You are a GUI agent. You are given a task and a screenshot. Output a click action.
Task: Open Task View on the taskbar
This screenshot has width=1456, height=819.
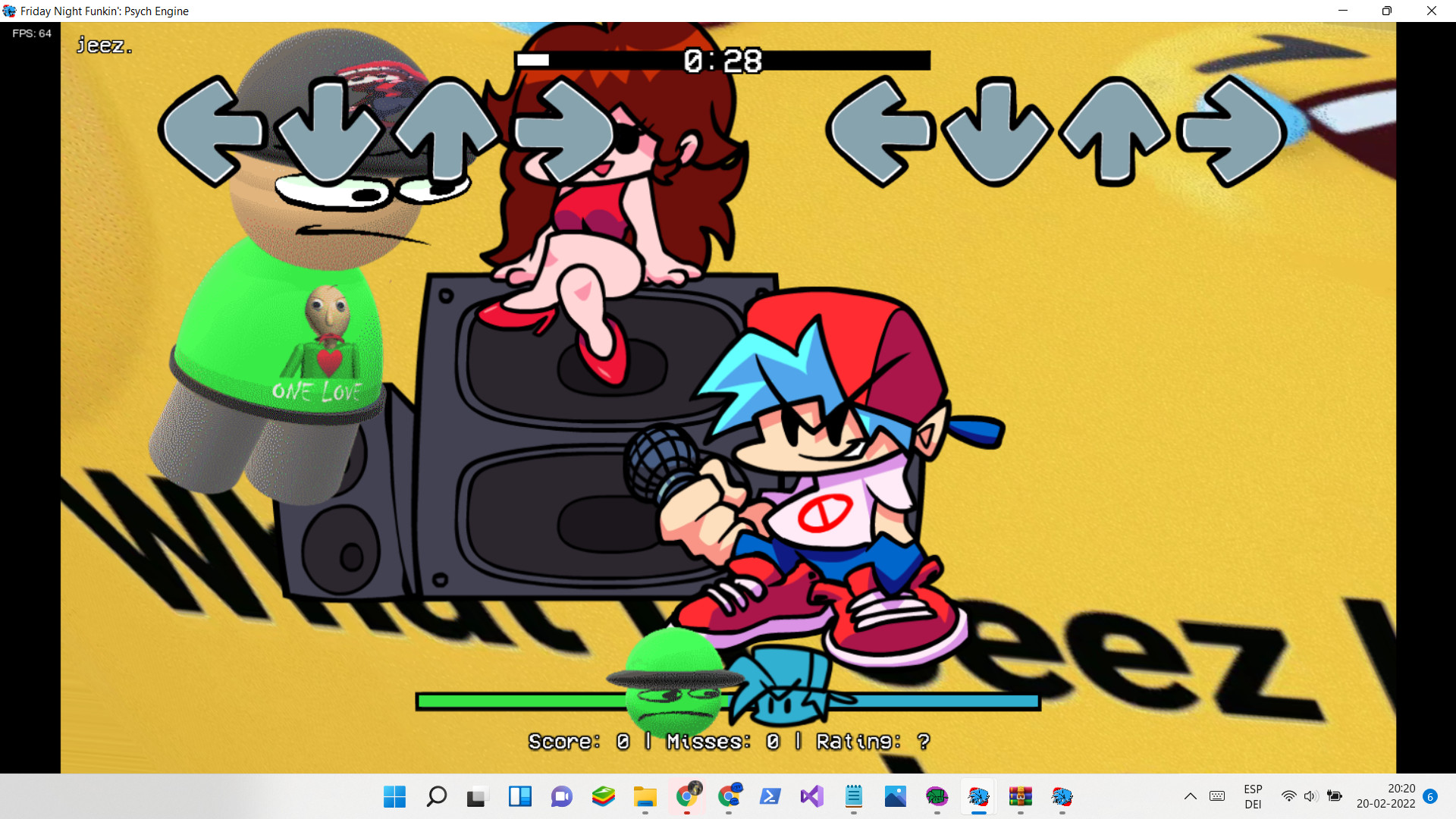pos(477,796)
